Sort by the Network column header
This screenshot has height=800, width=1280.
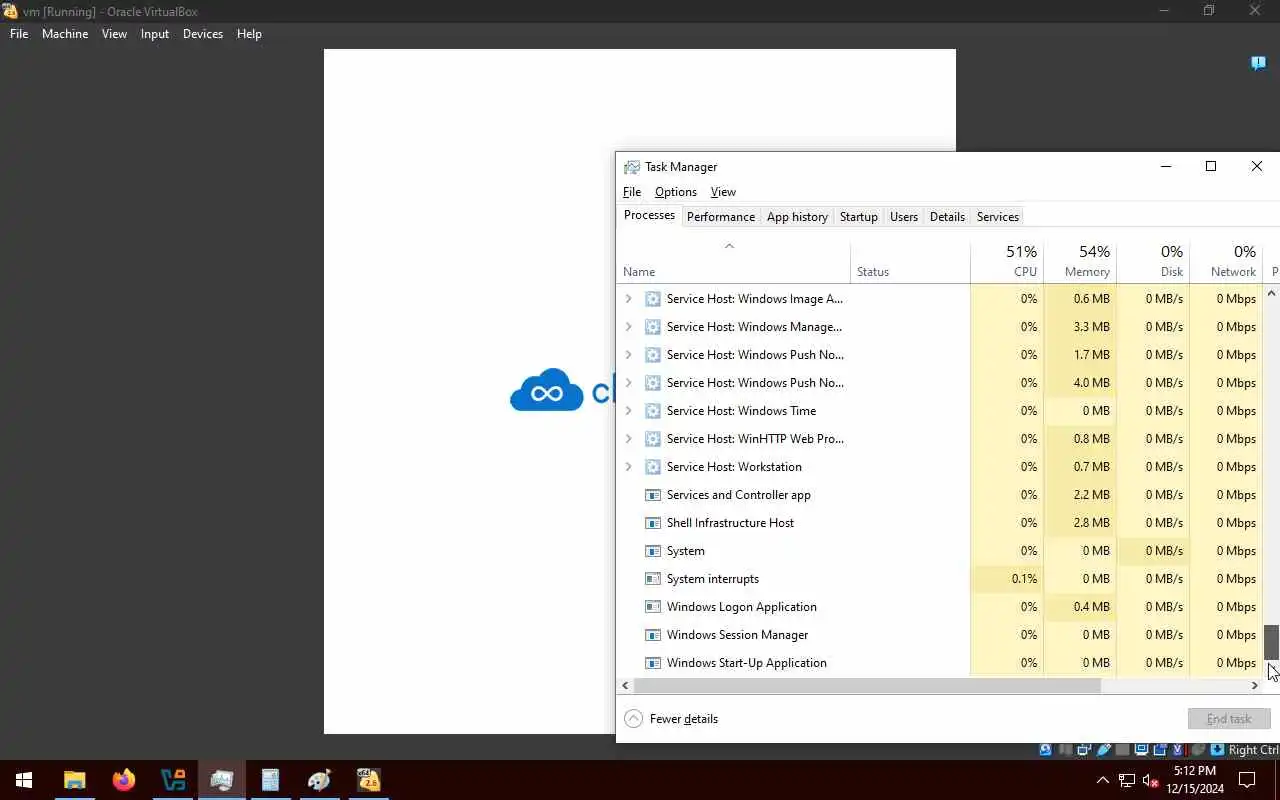click(1226, 261)
